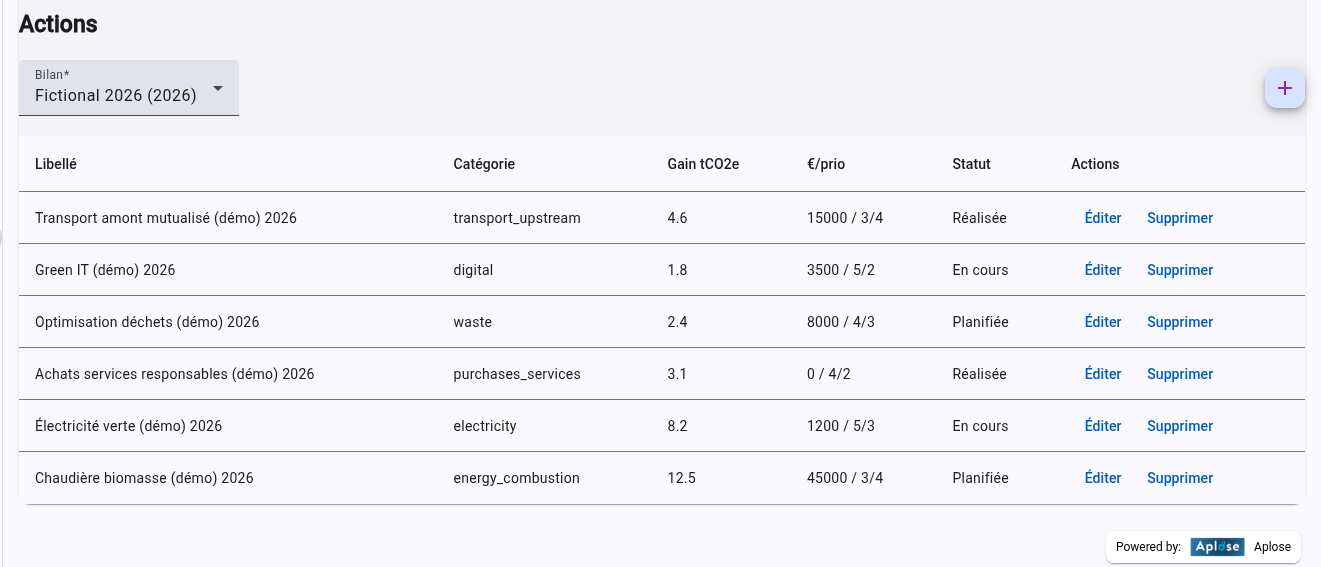Open the Bilan dropdown selector

click(x=116, y=88)
